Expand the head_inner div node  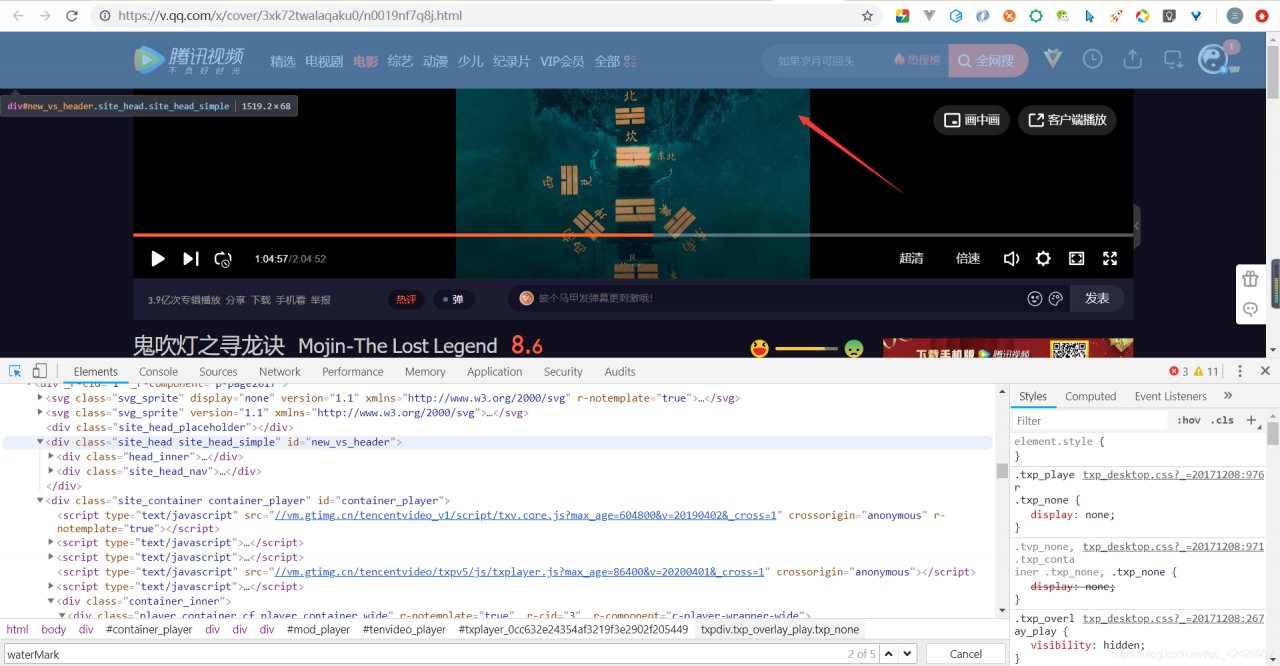click(x=51, y=457)
